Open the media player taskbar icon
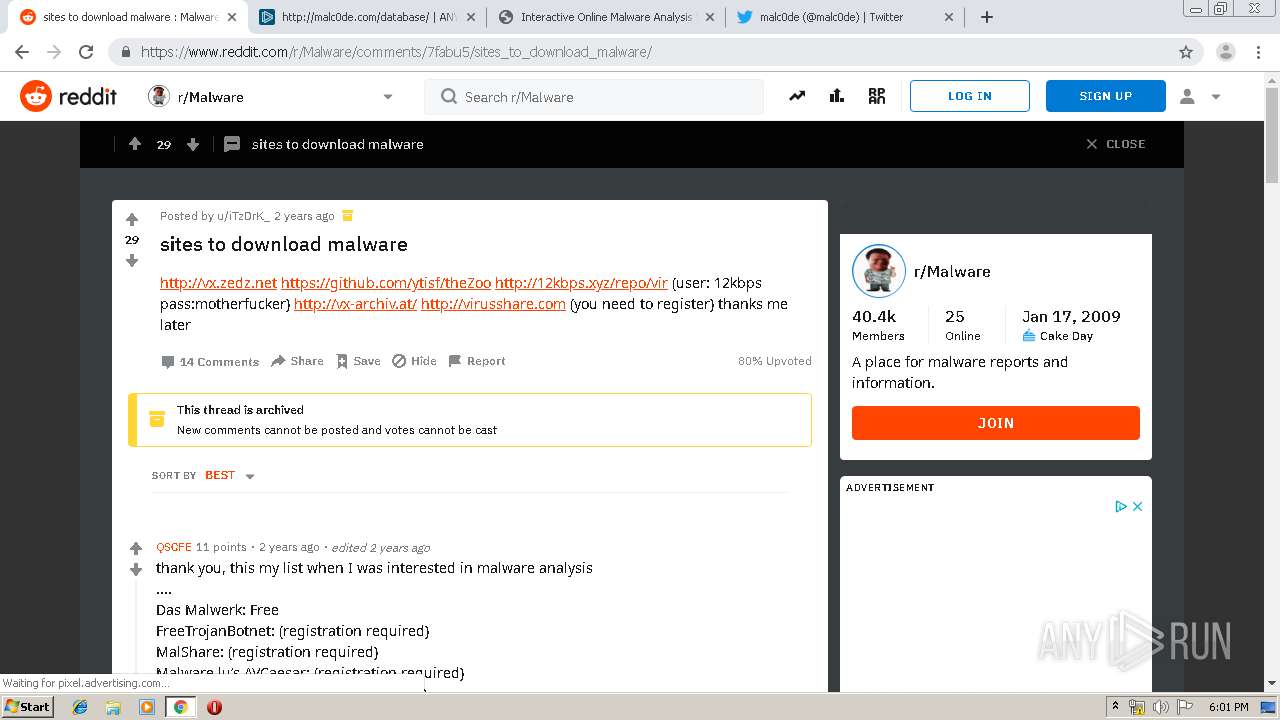Viewport: 1280px width, 720px height. point(147,707)
